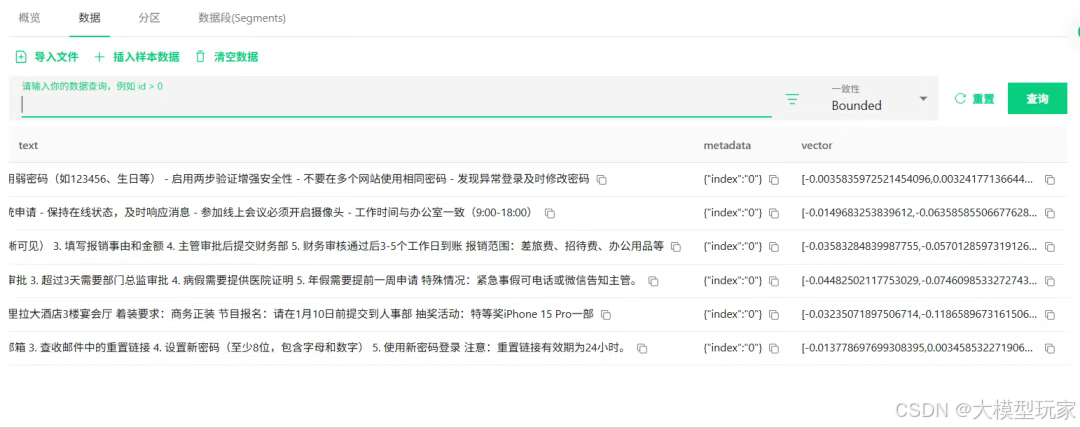This screenshot has width=1080, height=427.
Task: Click the metadata column header
Action: click(x=727, y=145)
